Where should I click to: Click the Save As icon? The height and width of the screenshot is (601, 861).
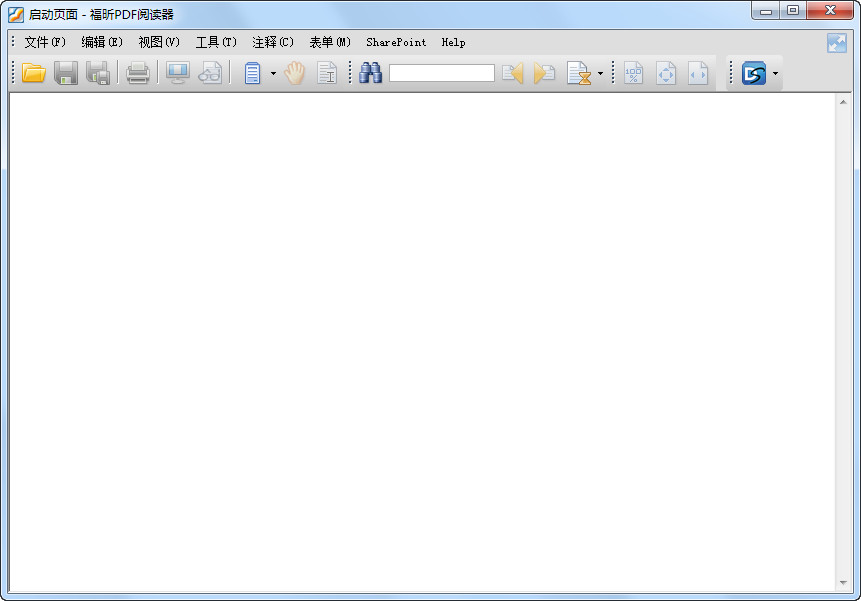click(98, 73)
